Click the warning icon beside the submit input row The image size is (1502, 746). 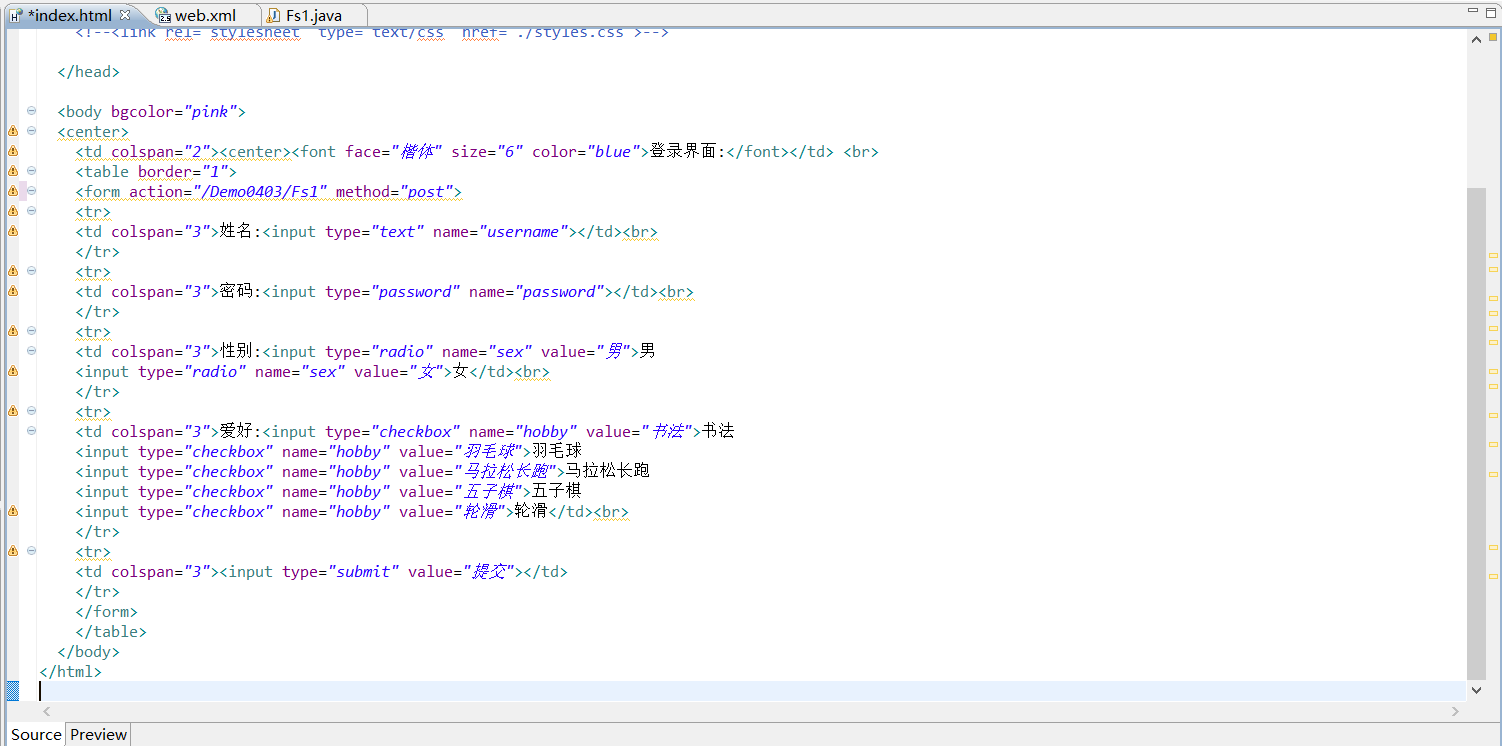[x=12, y=551]
